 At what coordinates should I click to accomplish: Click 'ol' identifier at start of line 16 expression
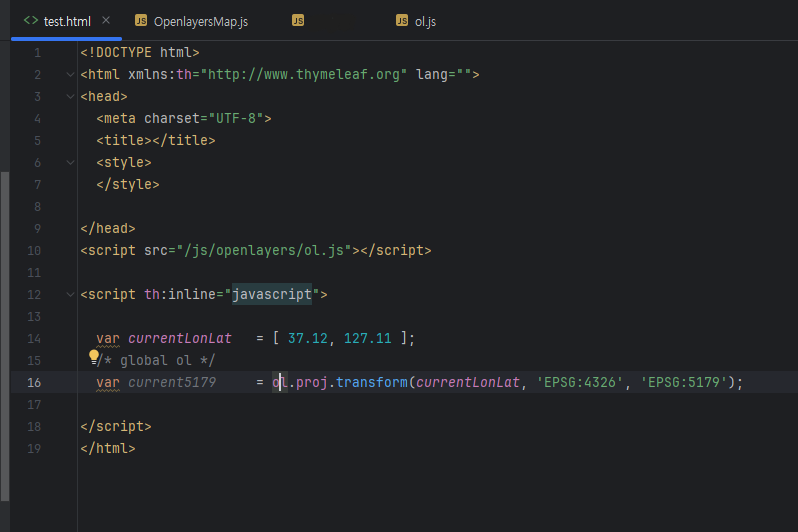[280, 382]
